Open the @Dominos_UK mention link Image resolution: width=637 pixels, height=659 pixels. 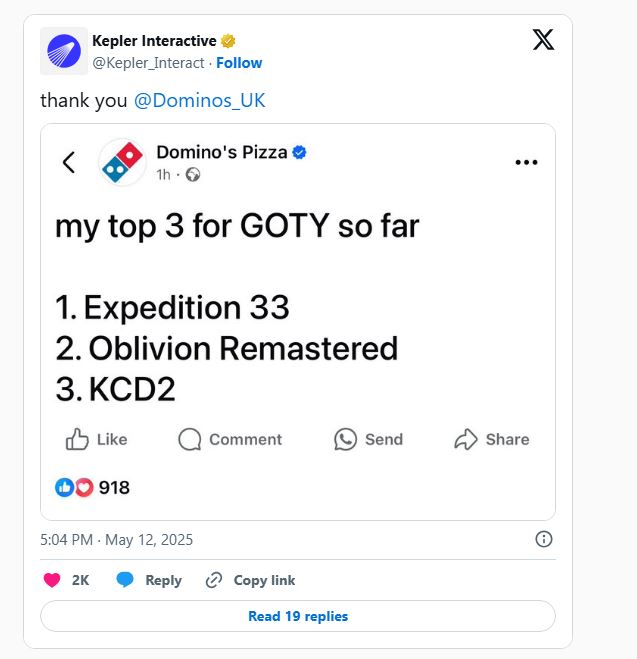[x=199, y=101]
